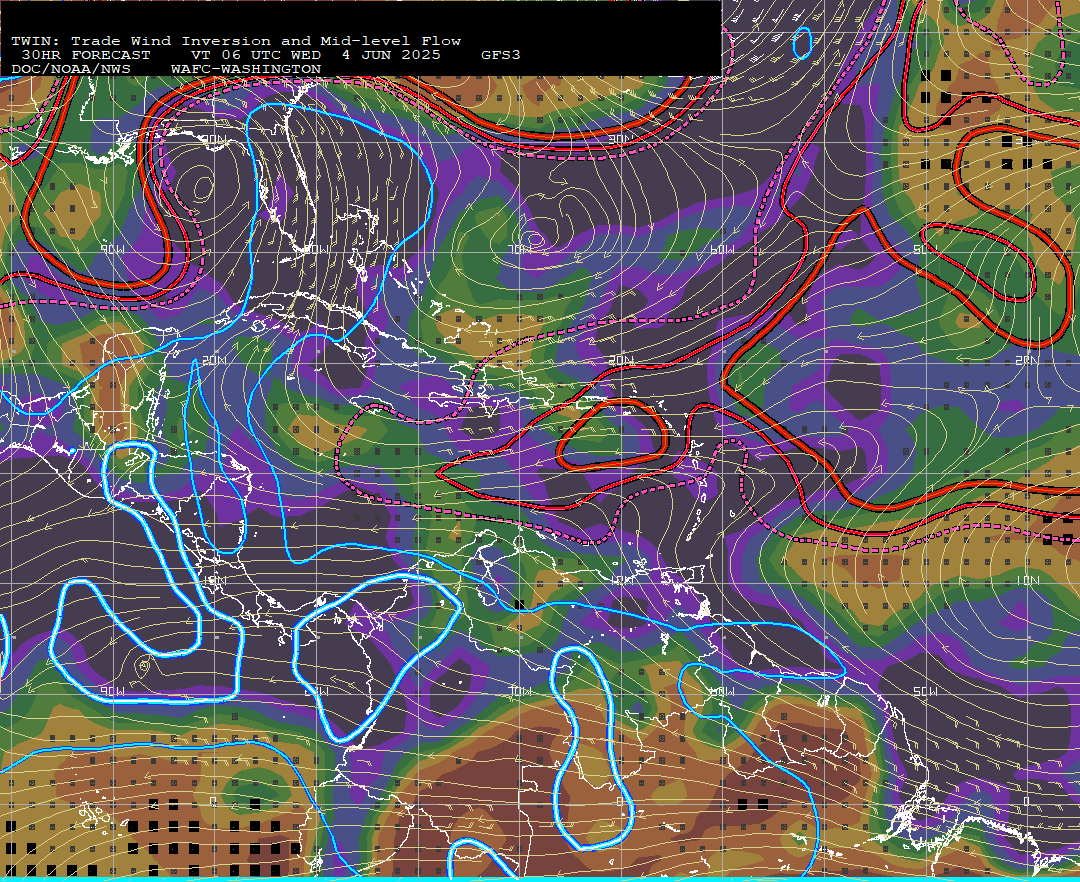
Task: Select the "30HR FORECAST" label
Action: coord(85,55)
